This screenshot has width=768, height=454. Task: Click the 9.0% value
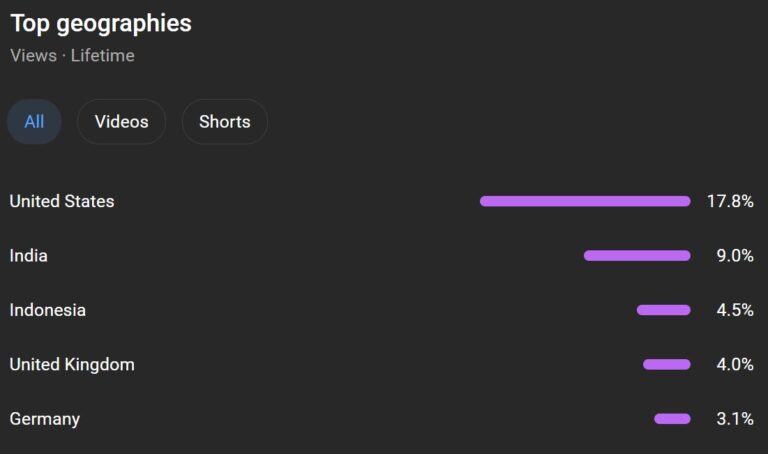coord(735,256)
